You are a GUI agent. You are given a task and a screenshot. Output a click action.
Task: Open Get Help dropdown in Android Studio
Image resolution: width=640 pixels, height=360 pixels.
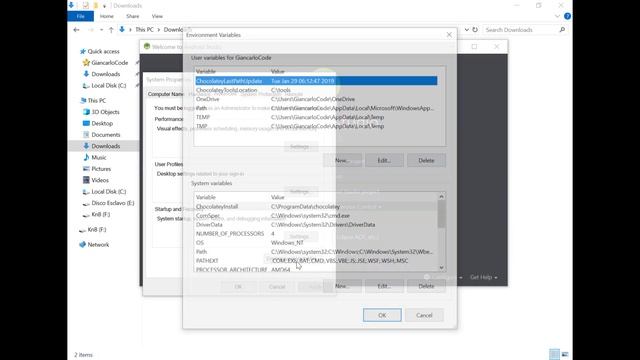[484, 277]
